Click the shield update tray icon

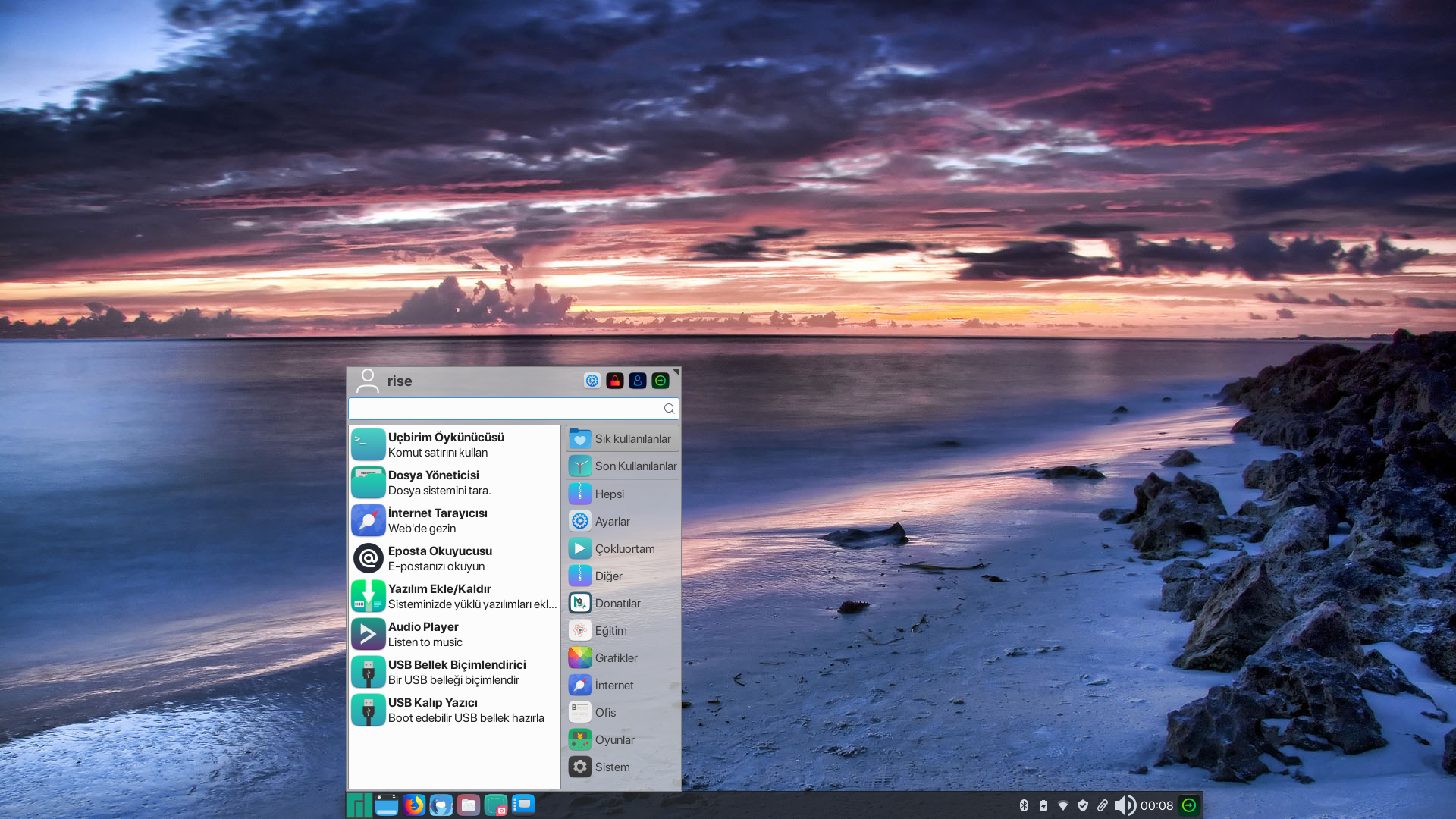pyautogui.click(x=1083, y=805)
